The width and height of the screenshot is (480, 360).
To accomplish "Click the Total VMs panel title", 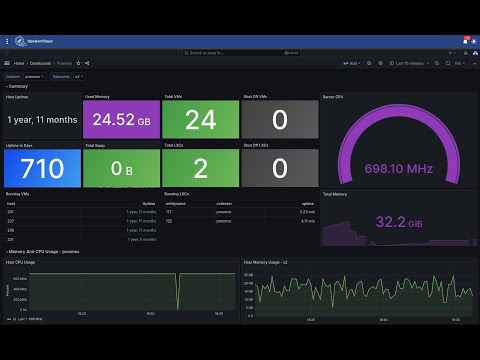I will 173,97.
